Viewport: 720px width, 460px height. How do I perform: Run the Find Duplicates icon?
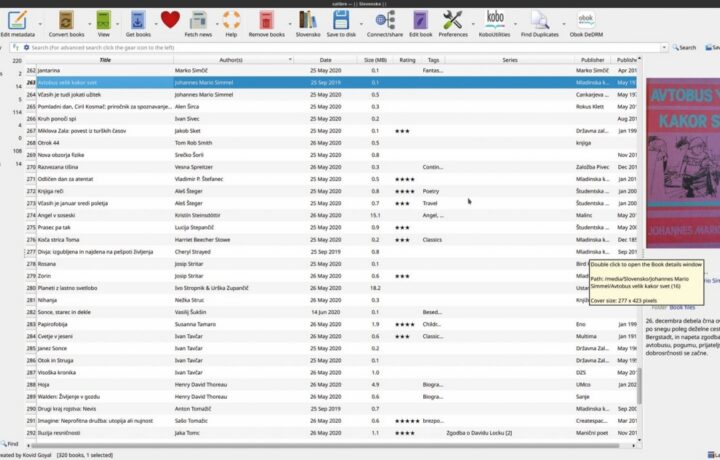click(x=540, y=21)
